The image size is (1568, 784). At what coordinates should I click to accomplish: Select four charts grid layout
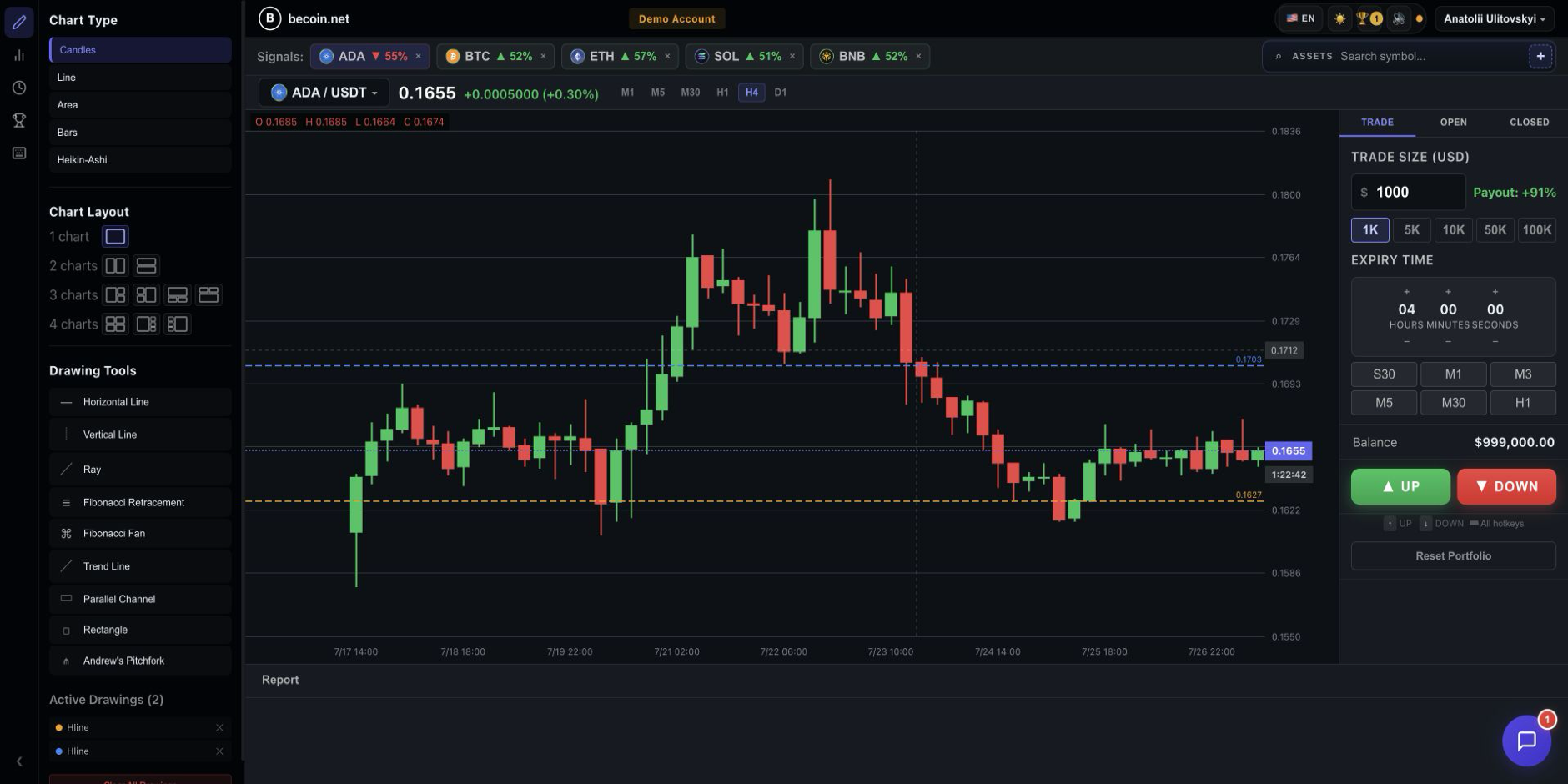click(115, 324)
